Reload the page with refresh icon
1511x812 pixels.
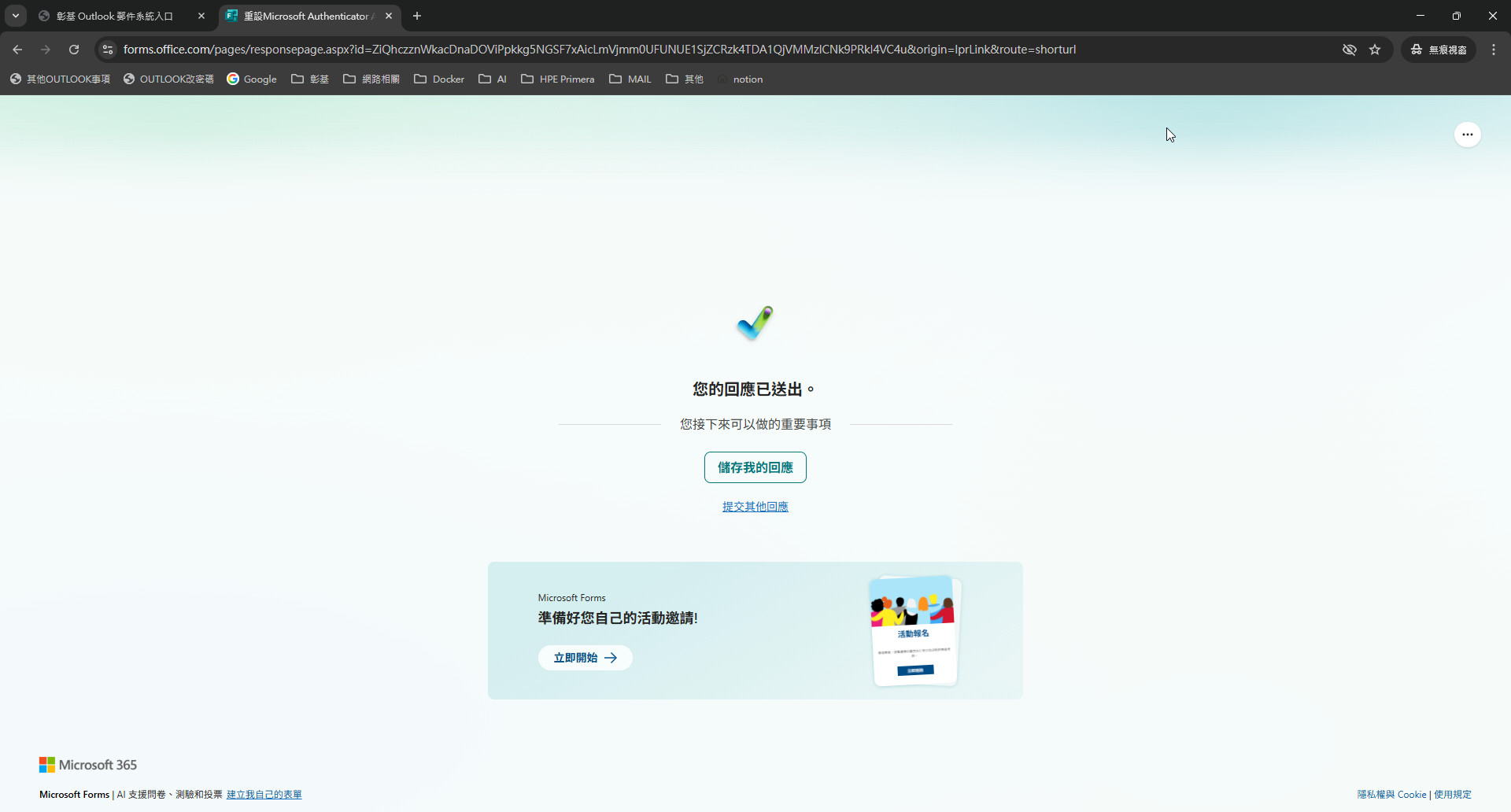coord(74,50)
